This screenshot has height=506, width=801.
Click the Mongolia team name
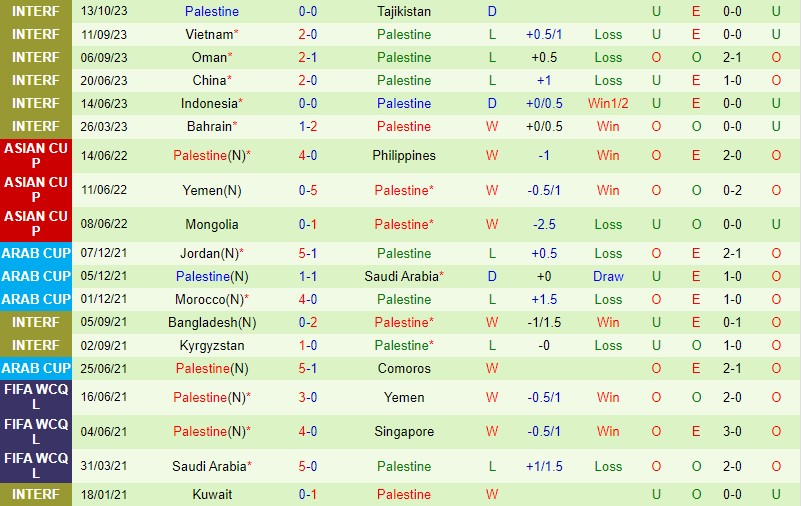[x=211, y=224]
